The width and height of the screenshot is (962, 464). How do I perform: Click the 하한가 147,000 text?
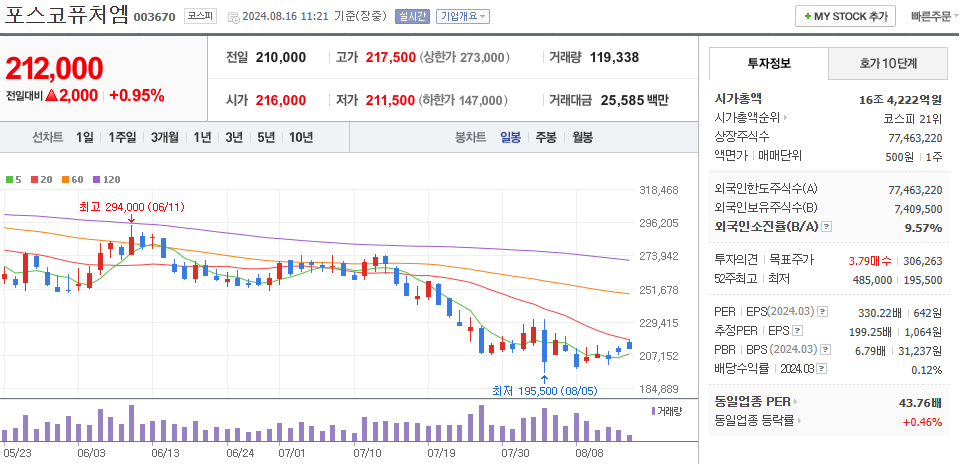coord(465,100)
